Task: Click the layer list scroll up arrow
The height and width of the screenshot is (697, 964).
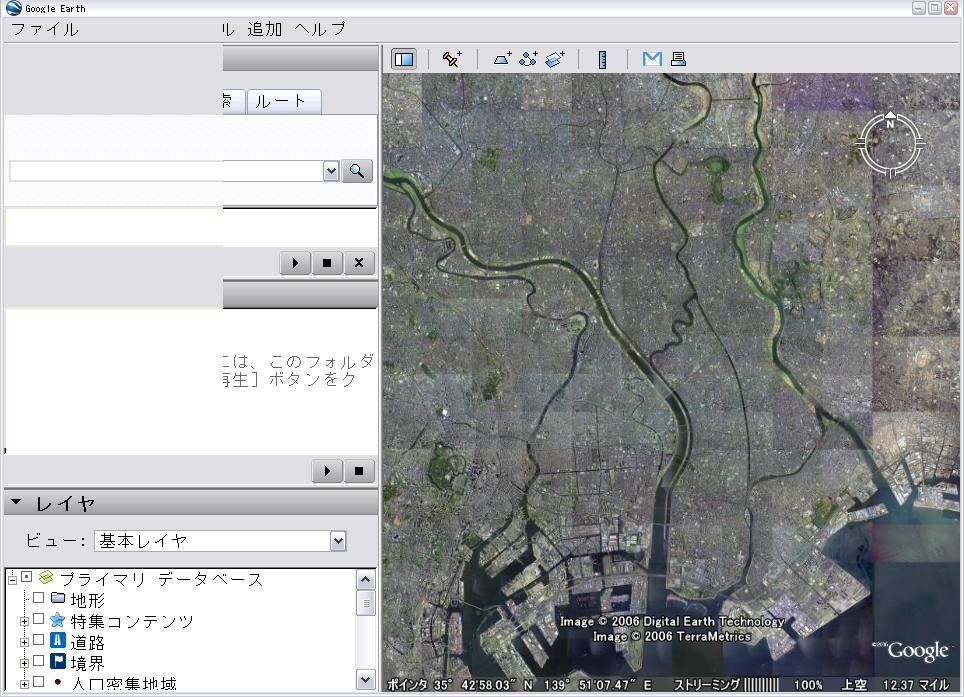Action: (x=366, y=580)
